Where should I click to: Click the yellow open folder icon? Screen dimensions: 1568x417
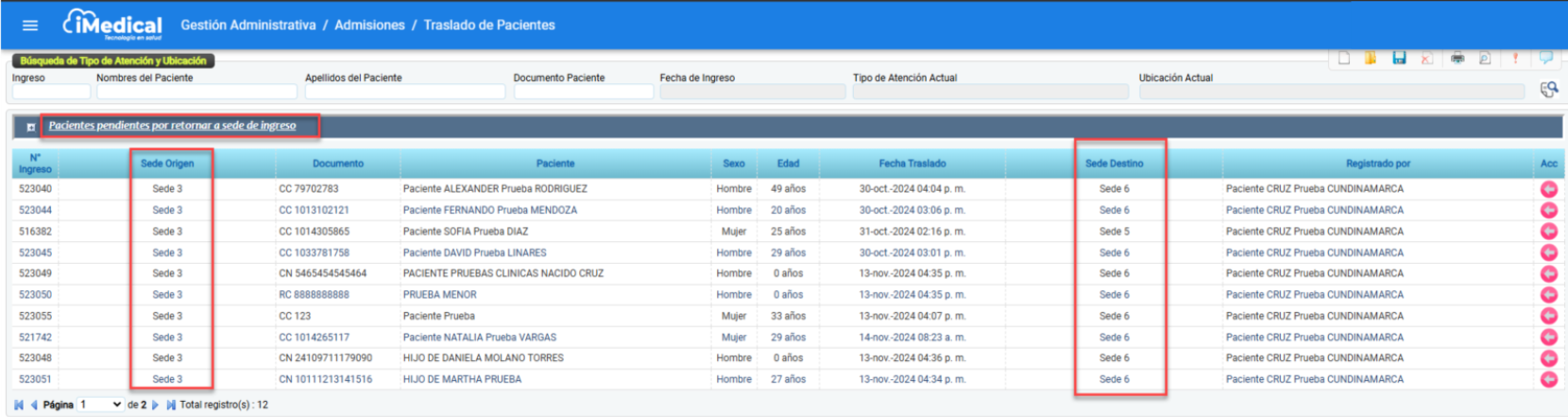point(1371,59)
